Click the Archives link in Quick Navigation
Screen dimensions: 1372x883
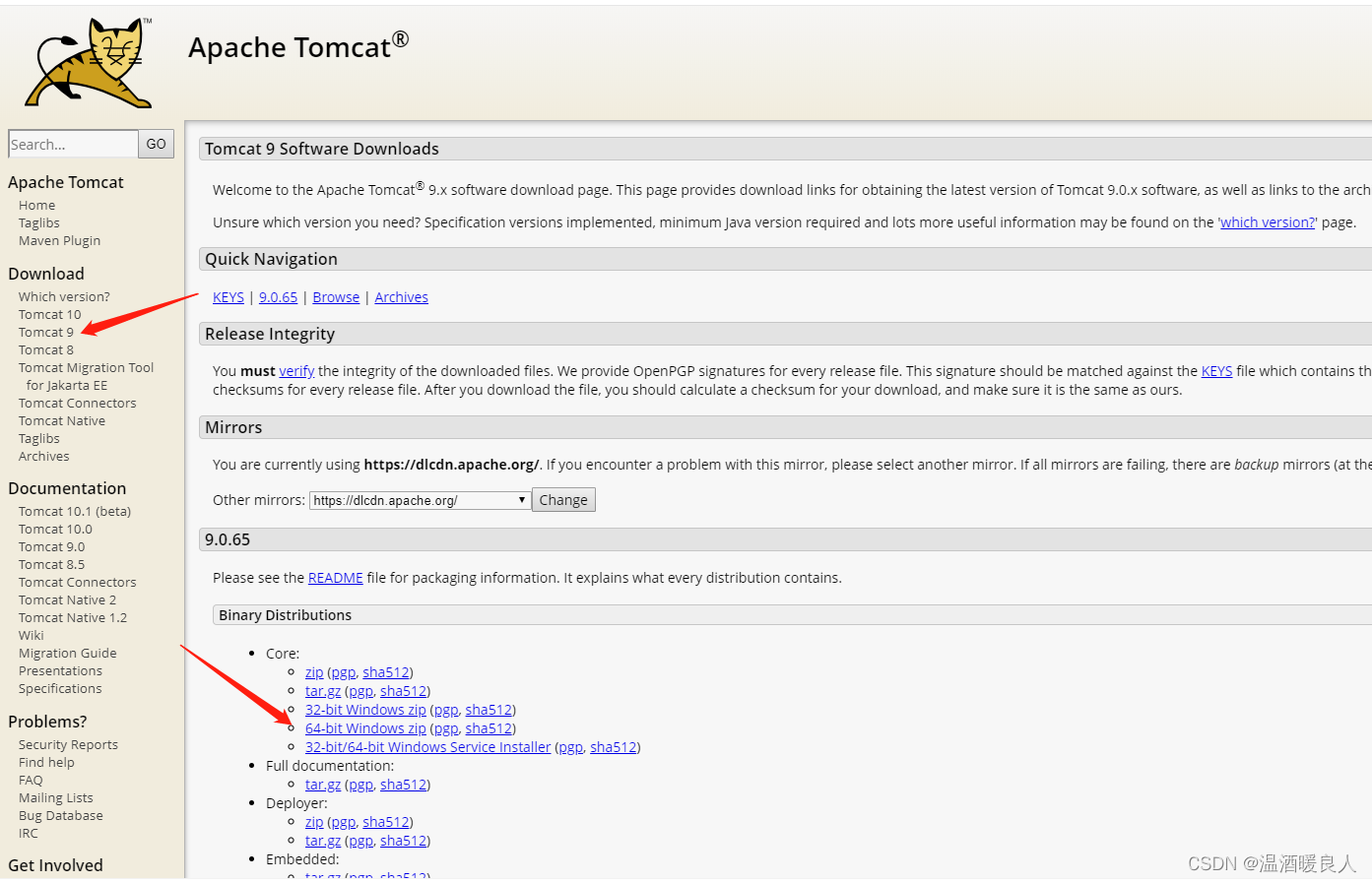point(402,297)
